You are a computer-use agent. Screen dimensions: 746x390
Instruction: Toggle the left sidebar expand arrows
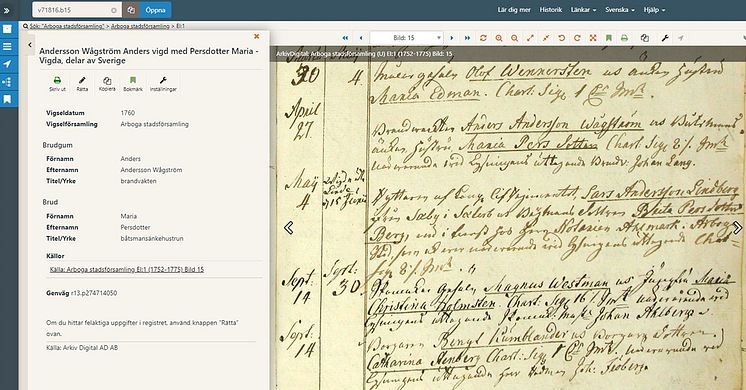[7, 10]
